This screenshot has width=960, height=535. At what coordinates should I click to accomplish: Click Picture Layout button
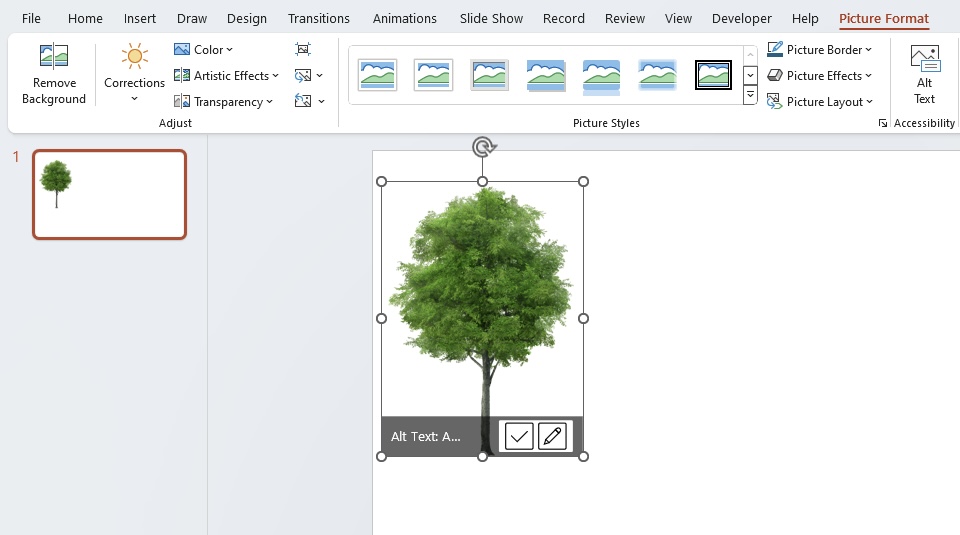point(819,102)
